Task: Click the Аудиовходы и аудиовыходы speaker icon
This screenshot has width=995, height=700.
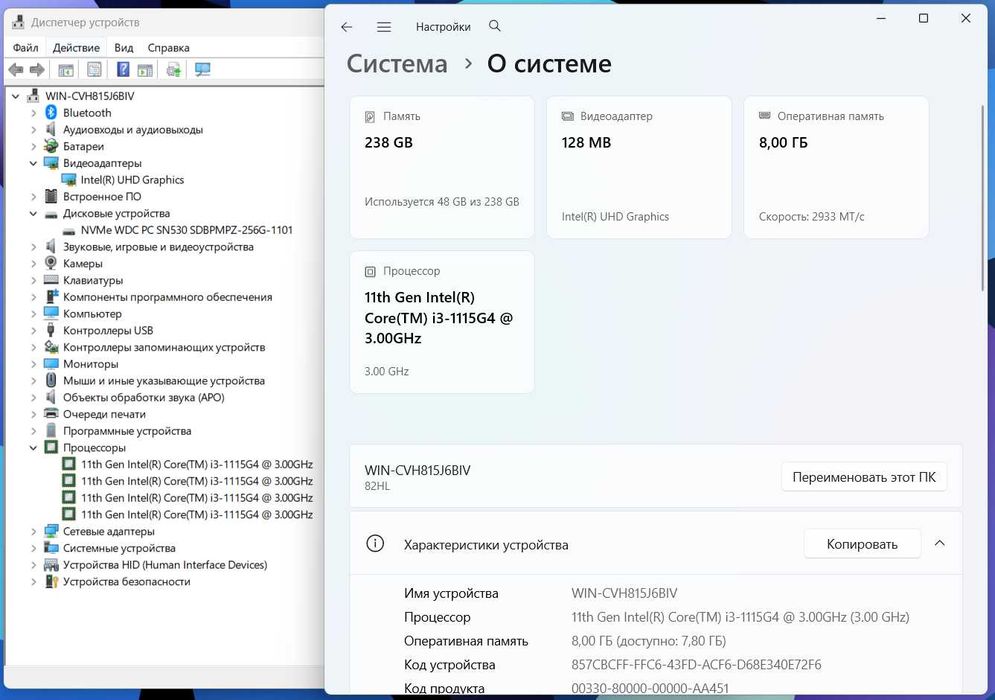Action: (51, 129)
